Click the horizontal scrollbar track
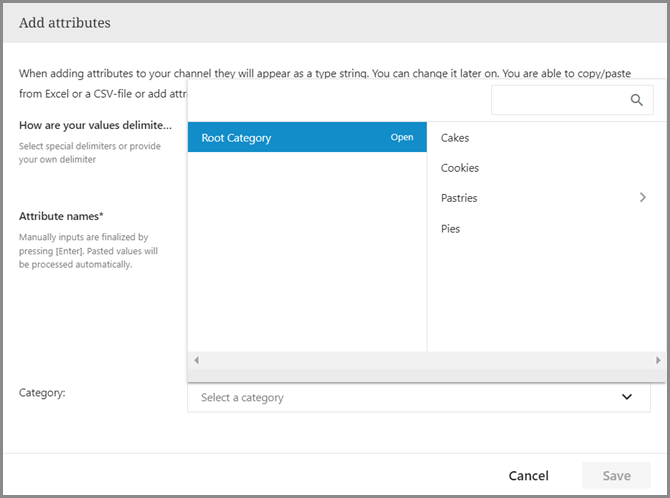This screenshot has height=498, width=670. coord(426,360)
